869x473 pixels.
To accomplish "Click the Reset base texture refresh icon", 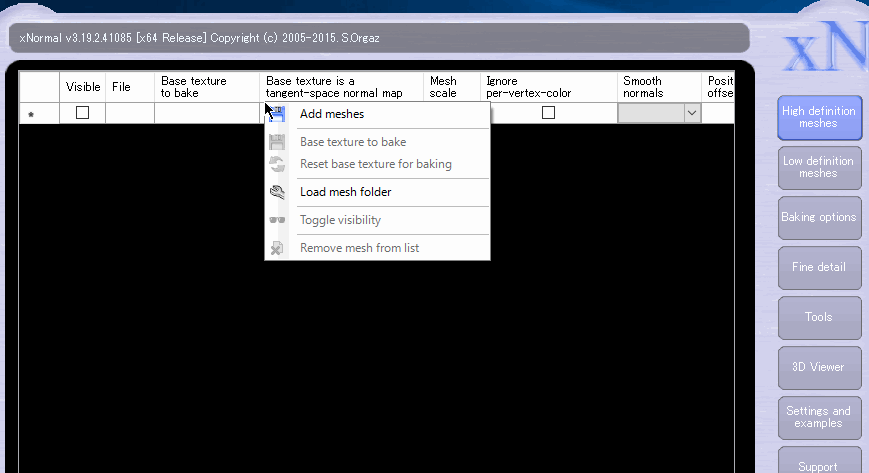I will [277, 164].
